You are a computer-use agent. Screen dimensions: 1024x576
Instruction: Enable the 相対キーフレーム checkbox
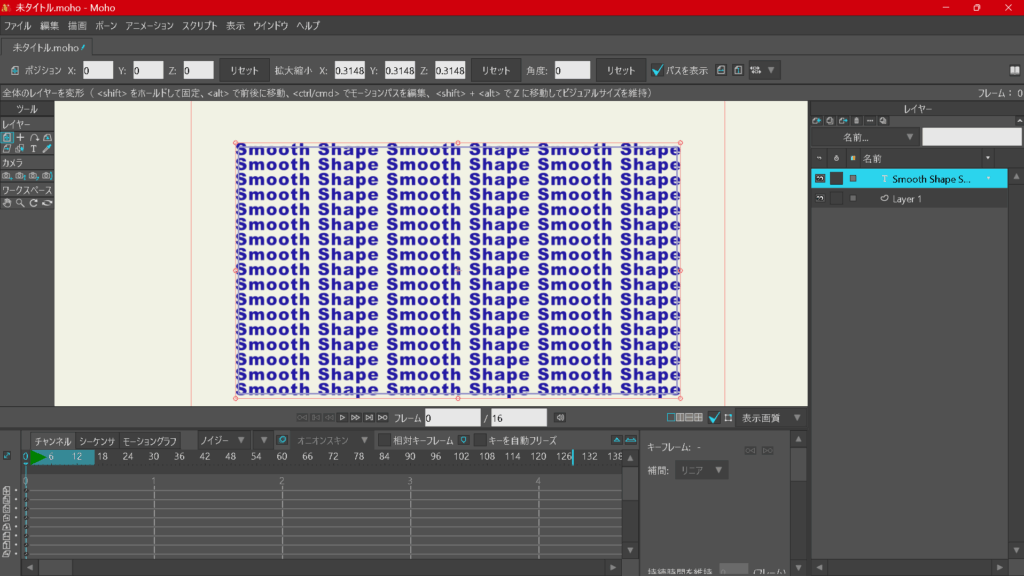click(384, 440)
